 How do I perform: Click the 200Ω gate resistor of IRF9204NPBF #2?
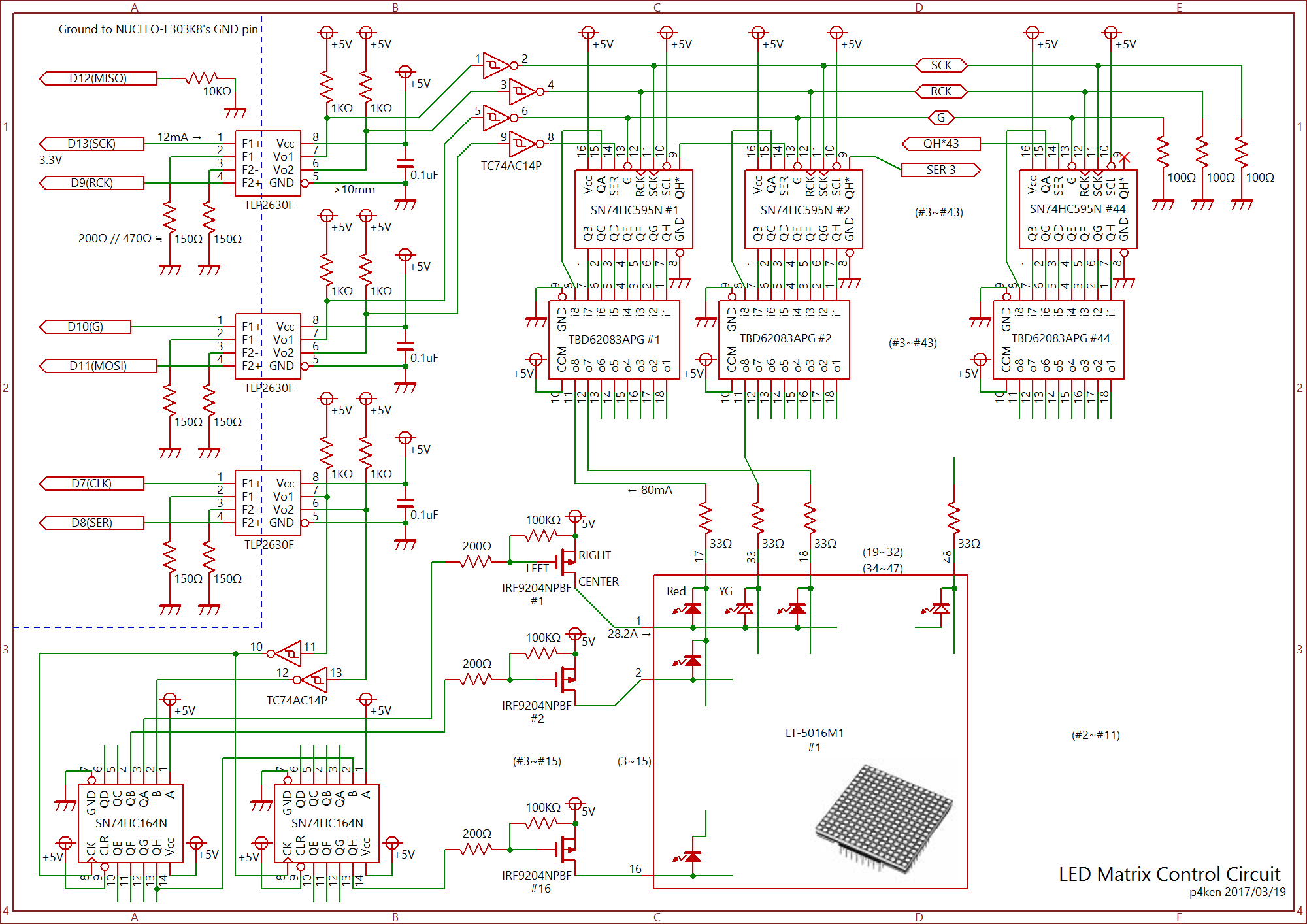[476, 680]
